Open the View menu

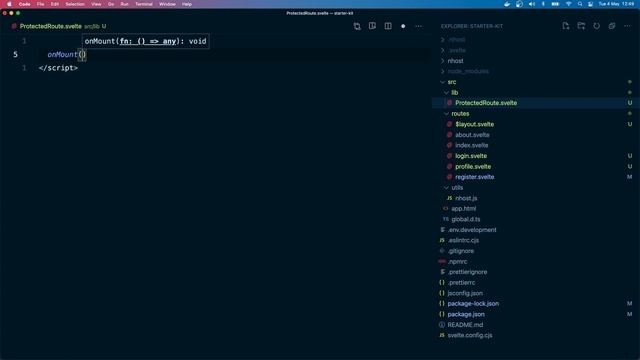(96, 4)
